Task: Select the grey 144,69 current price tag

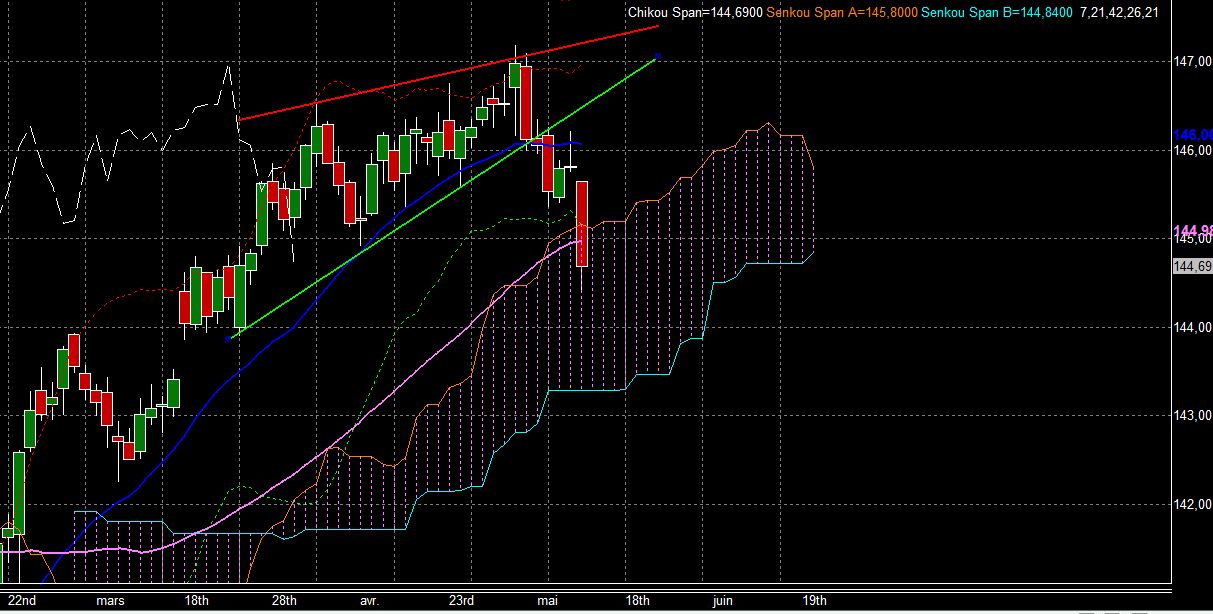Action: coord(1192,266)
